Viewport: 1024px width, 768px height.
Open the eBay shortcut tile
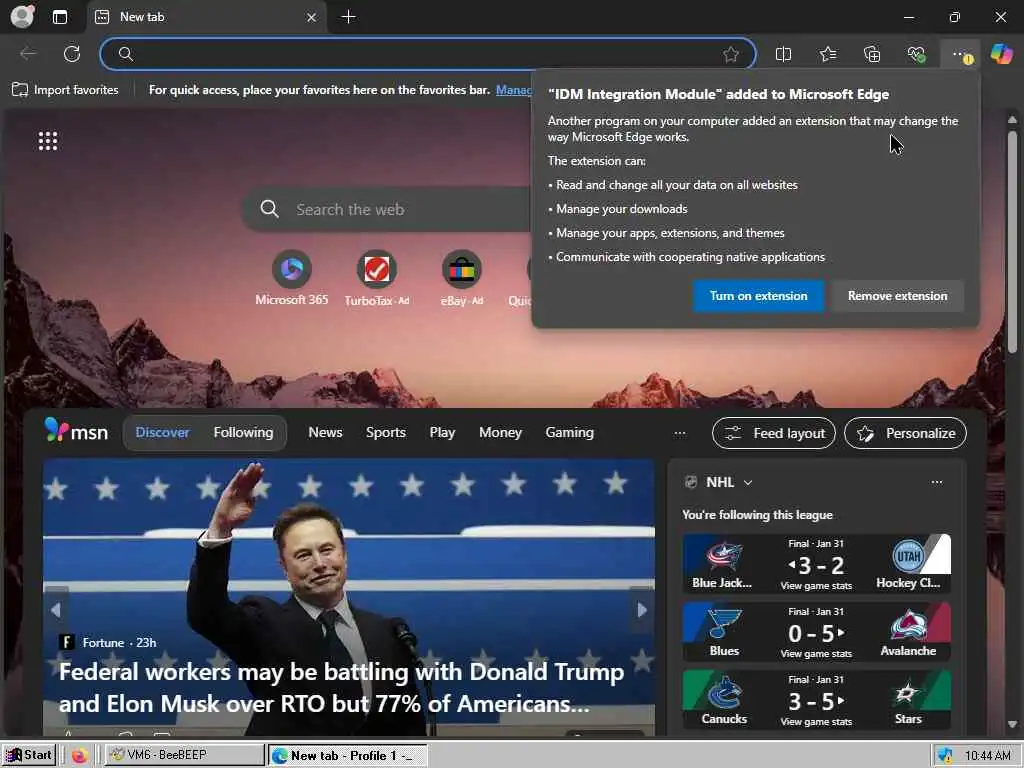(462, 279)
